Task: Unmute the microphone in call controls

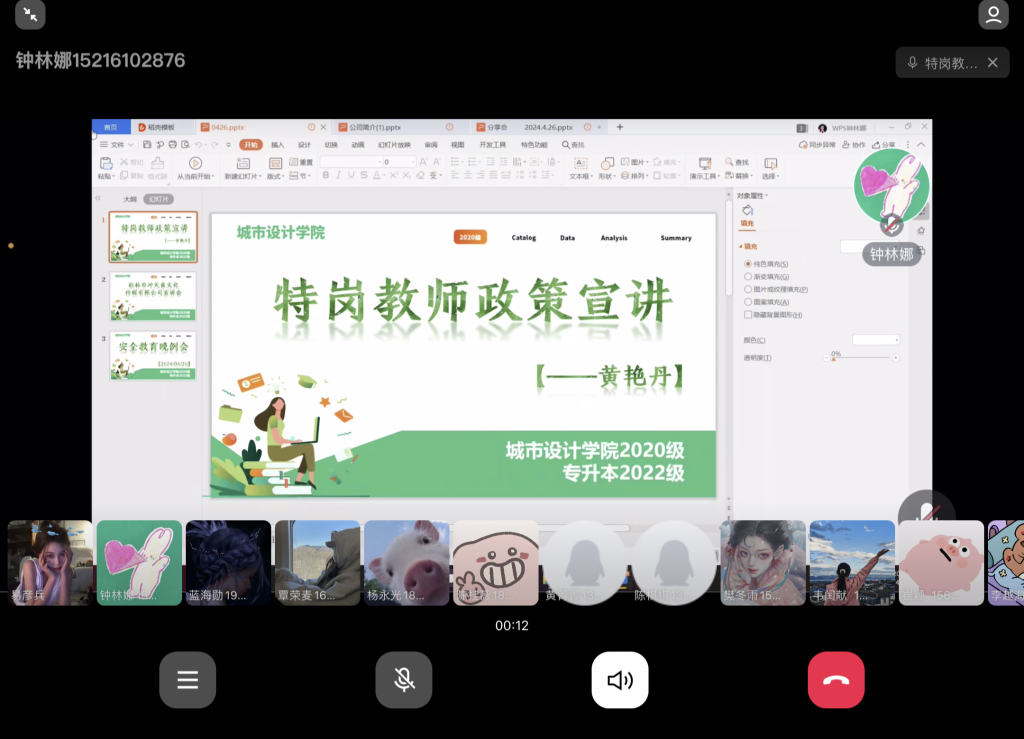Action: (404, 680)
